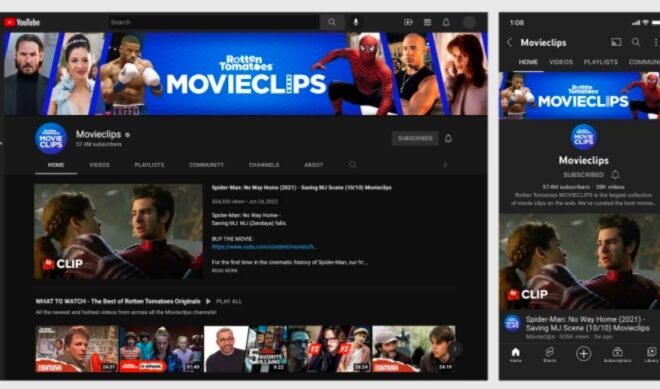The height and width of the screenshot is (389, 660).
Task: Select the desktop HOME channel tab
Action: 56,165
